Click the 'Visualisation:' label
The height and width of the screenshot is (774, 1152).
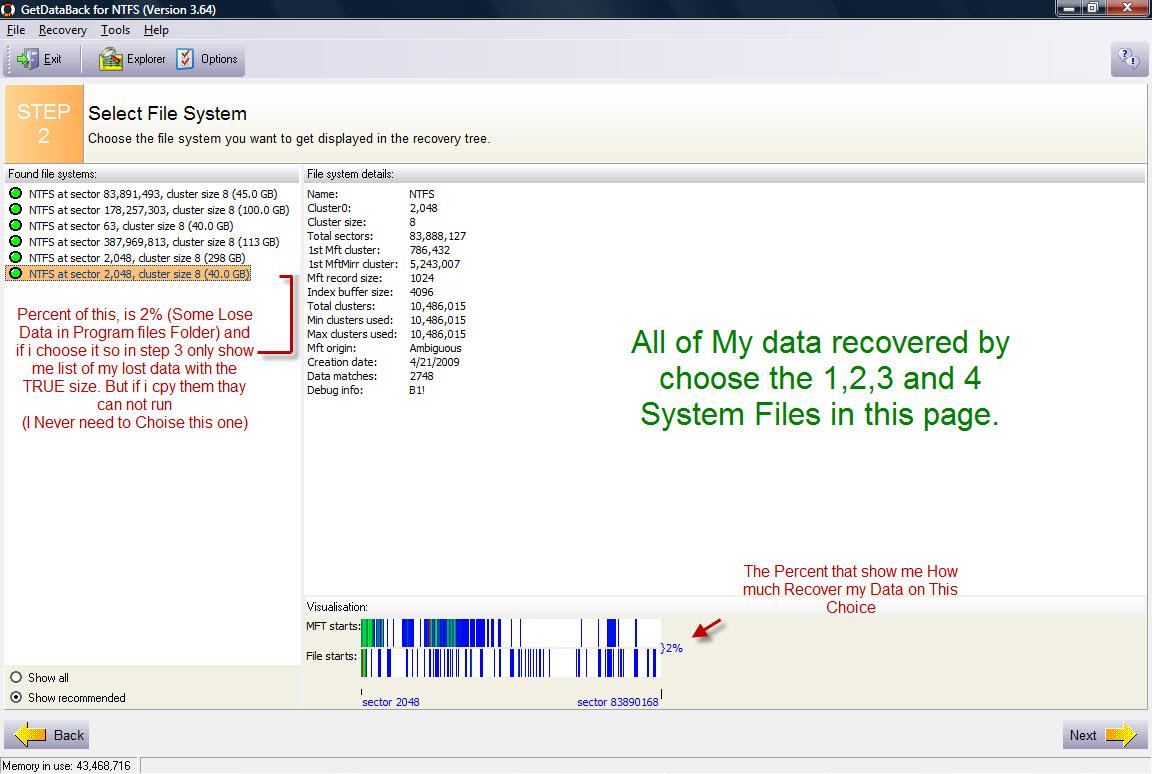[x=337, y=607]
